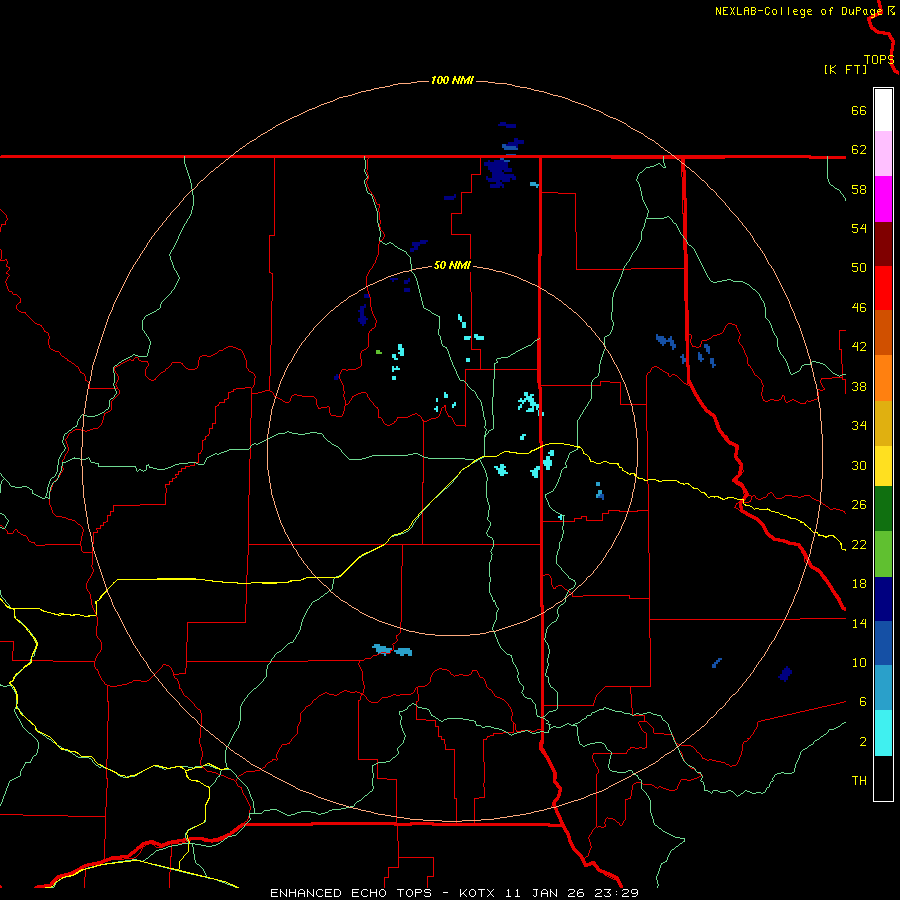The image size is (900, 900).
Task: Click the 30 scale value
Action: pos(859,465)
